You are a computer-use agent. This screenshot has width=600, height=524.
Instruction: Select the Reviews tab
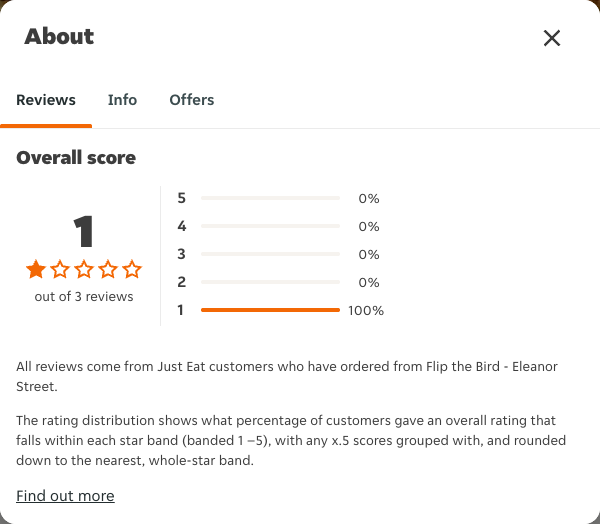click(x=46, y=100)
